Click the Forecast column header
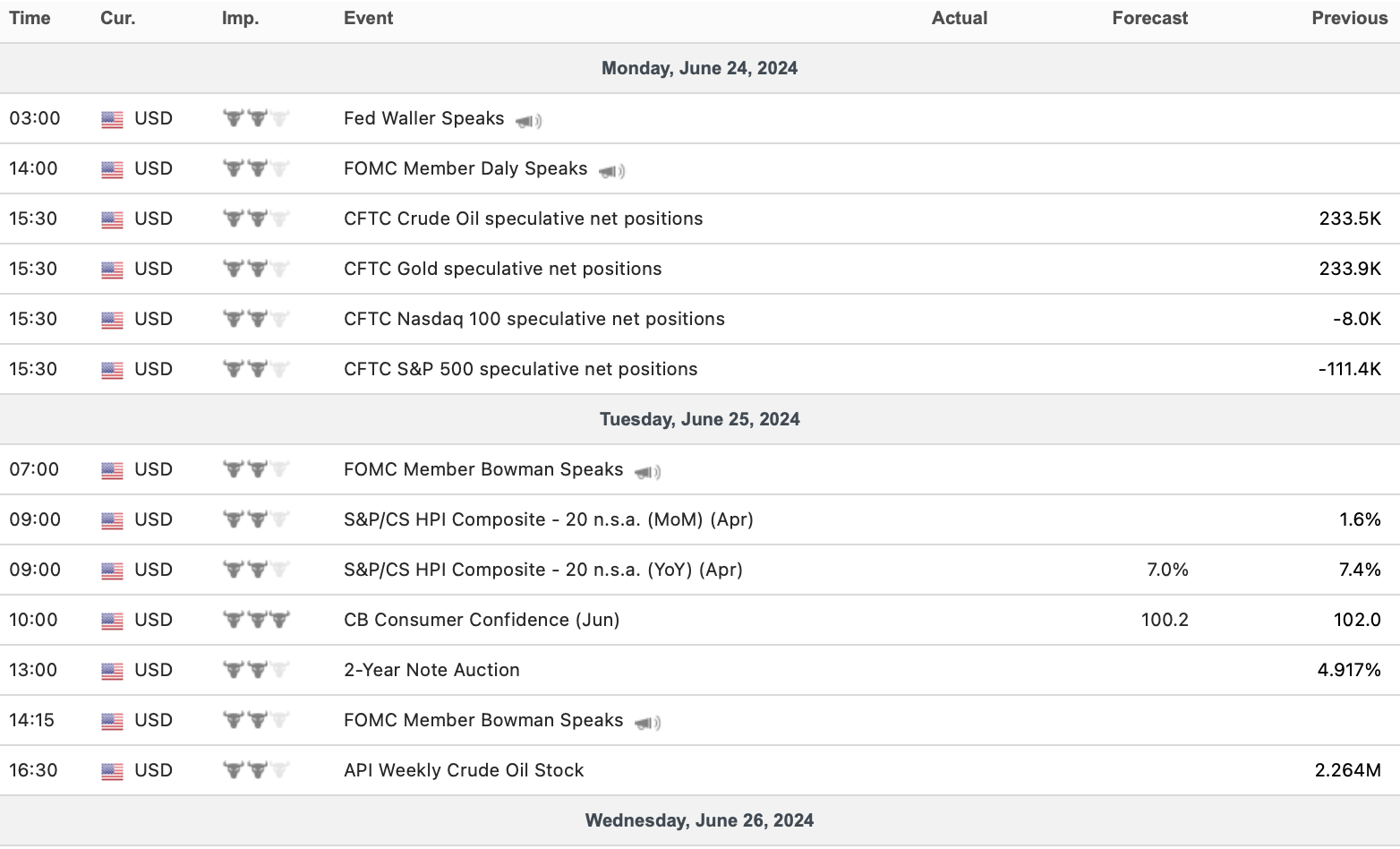Viewport: 1400px width, 849px height. tap(1149, 19)
